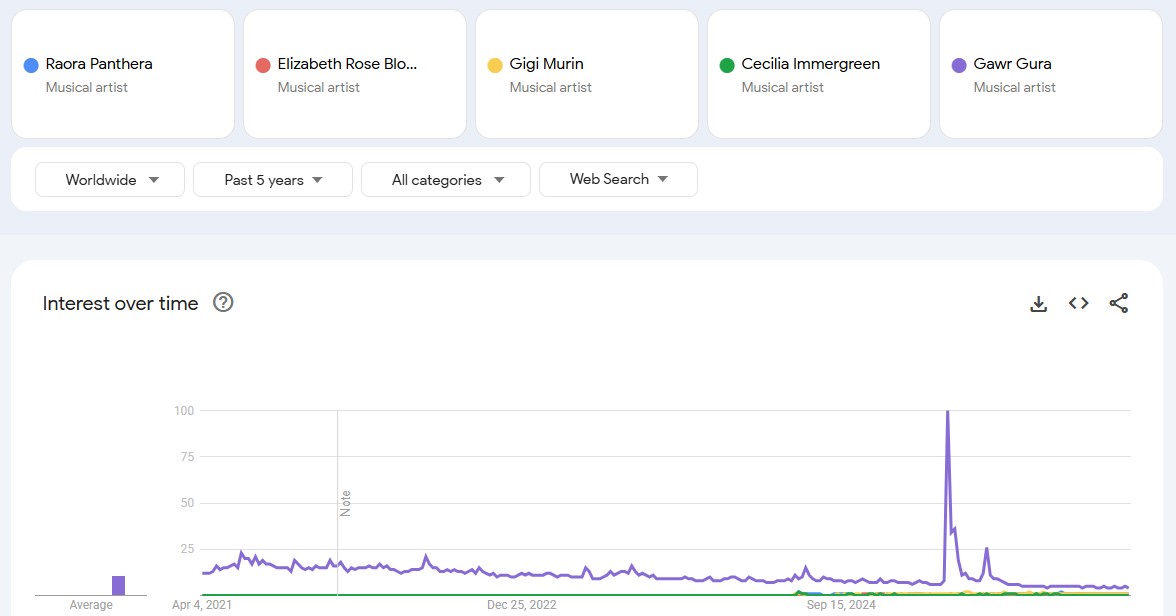Screen dimensions: 1176x616
Task: Download the Interest over time data
Action: (1038, 303)
